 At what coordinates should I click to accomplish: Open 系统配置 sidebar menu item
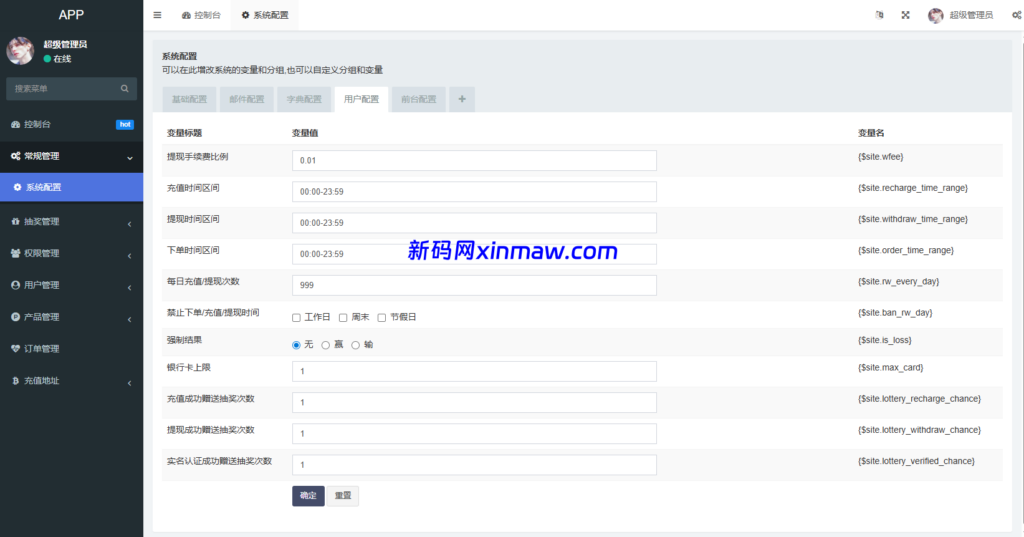(71, 187)
